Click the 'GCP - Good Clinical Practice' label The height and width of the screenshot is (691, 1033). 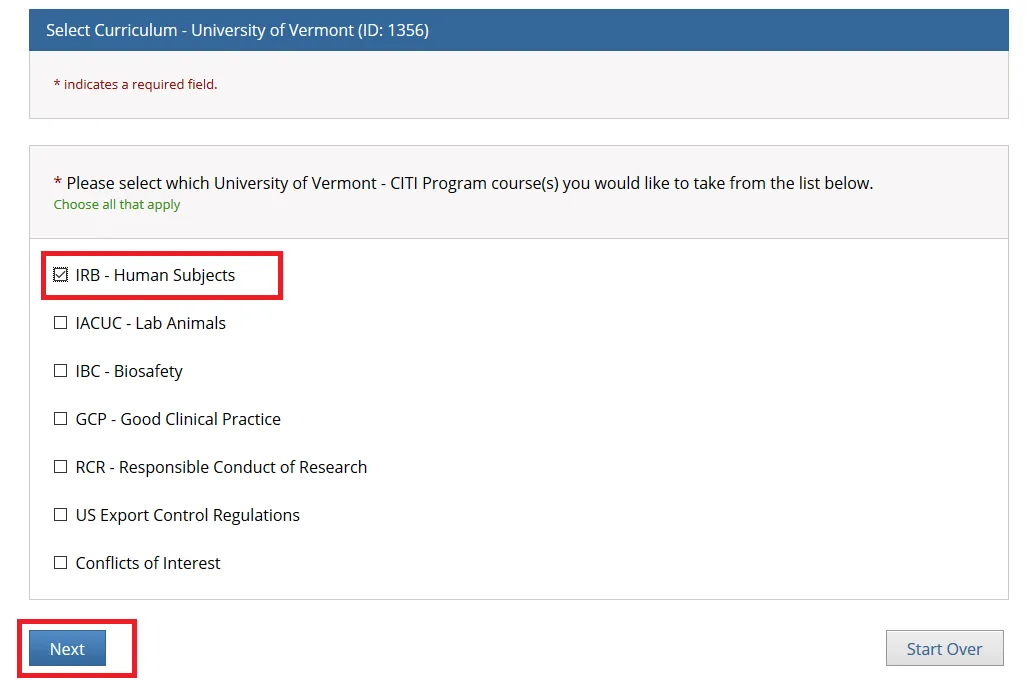pyautogui.click(x=178, y=419)
